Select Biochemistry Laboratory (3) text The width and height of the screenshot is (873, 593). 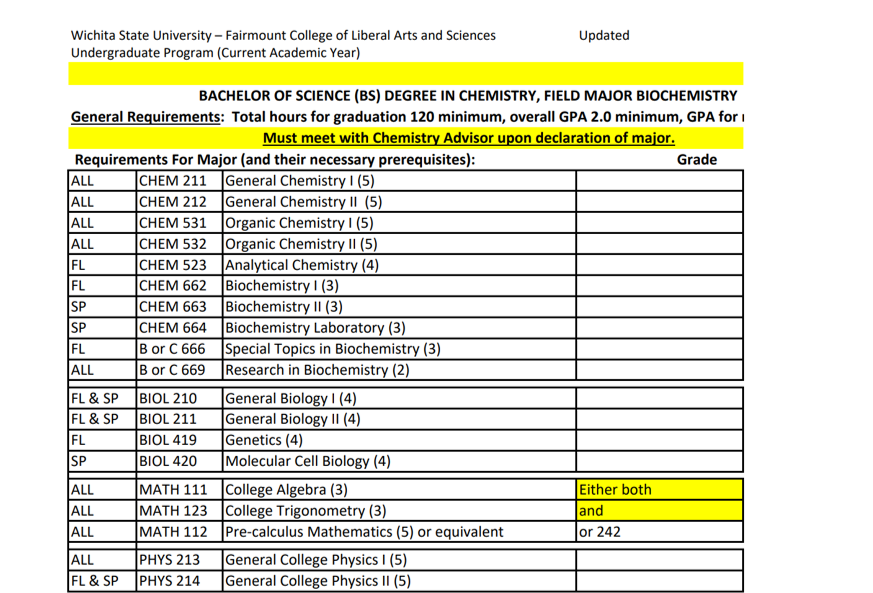coord(315,329)
